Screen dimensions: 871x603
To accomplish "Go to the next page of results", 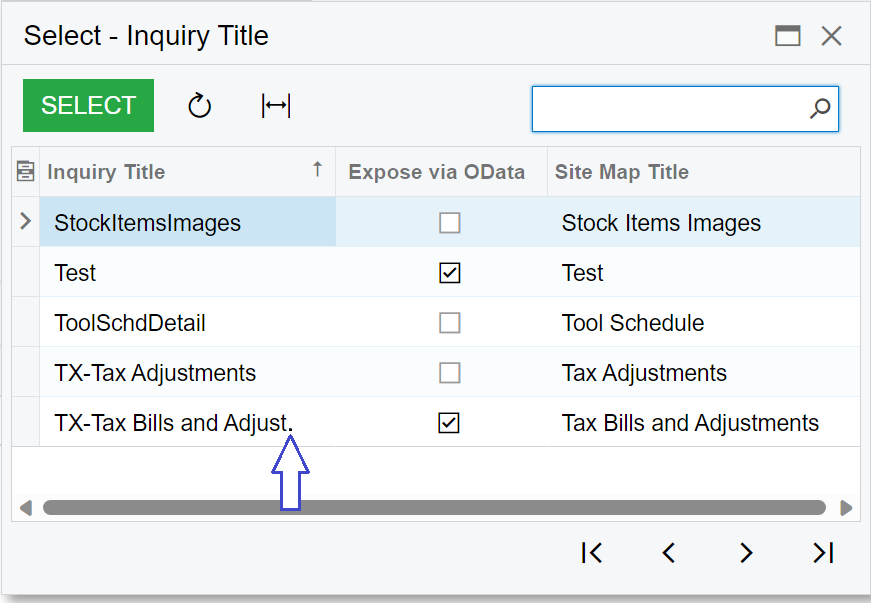I will click(746, 552).
